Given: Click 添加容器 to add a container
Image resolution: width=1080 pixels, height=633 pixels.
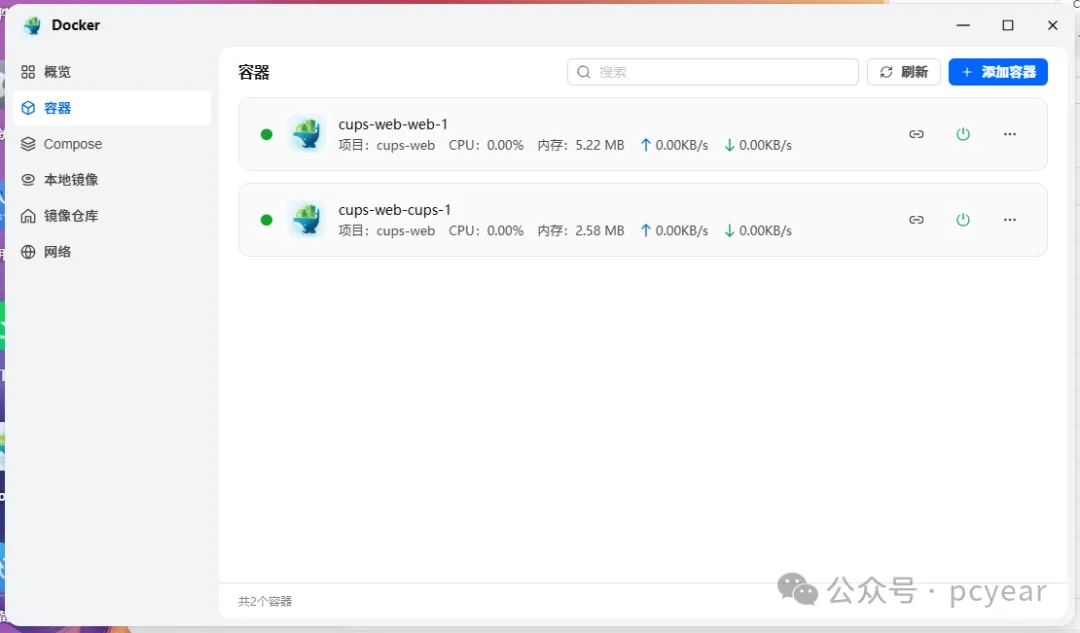Looking at the screenshot, I should click(x=998, y=72).
